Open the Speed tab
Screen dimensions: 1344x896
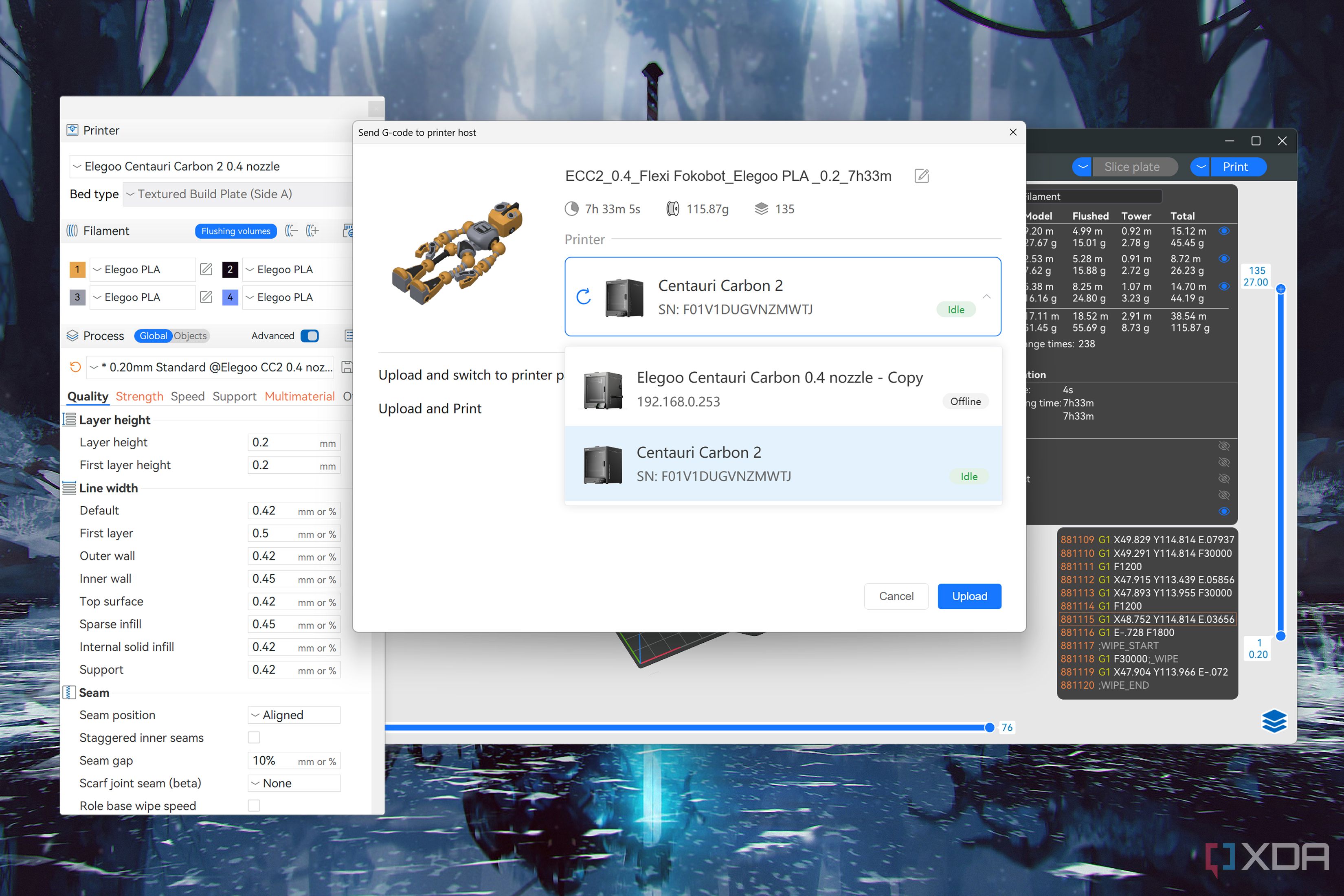pos(187,396)
